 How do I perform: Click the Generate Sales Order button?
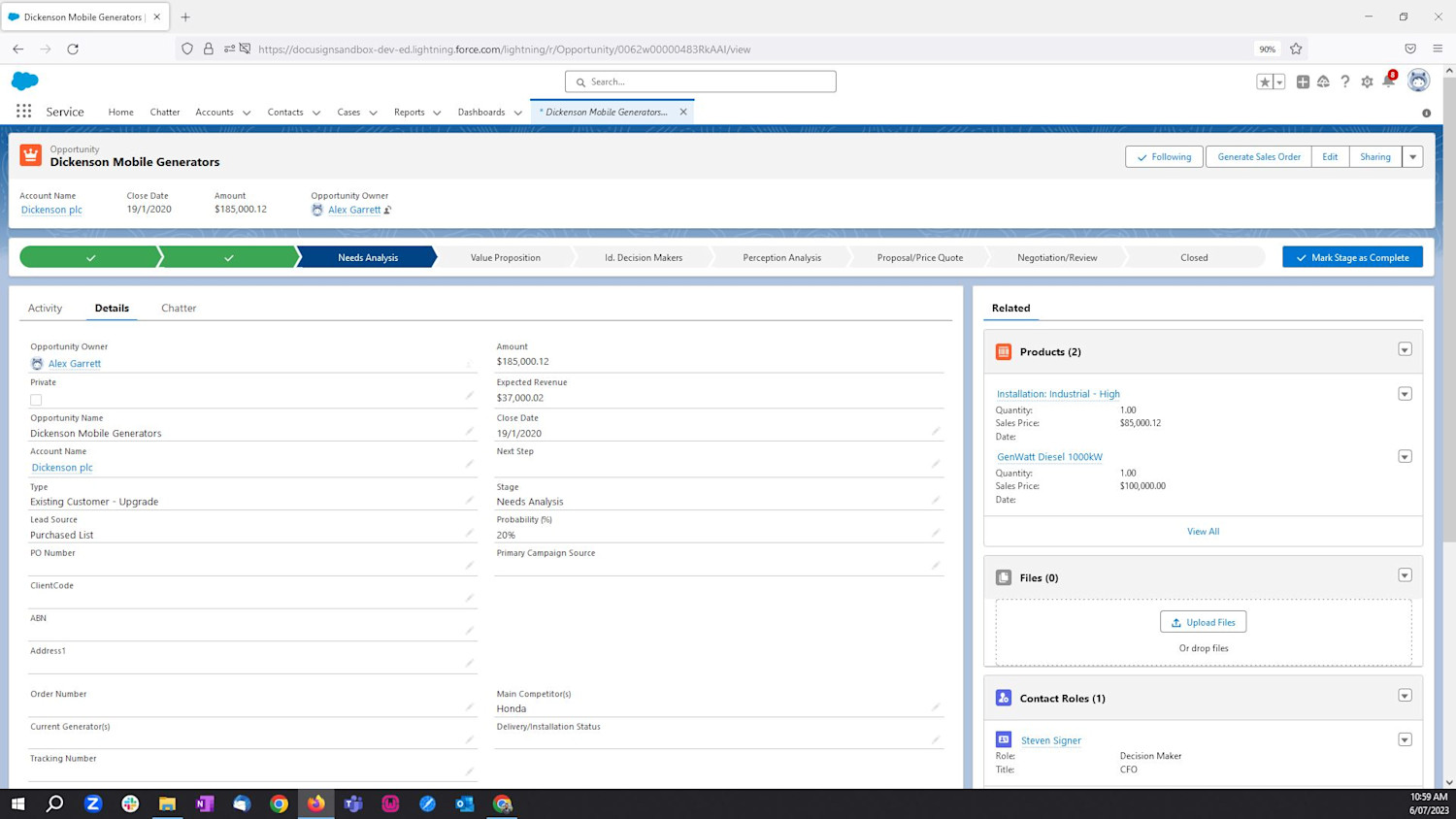click(1258, 156)
